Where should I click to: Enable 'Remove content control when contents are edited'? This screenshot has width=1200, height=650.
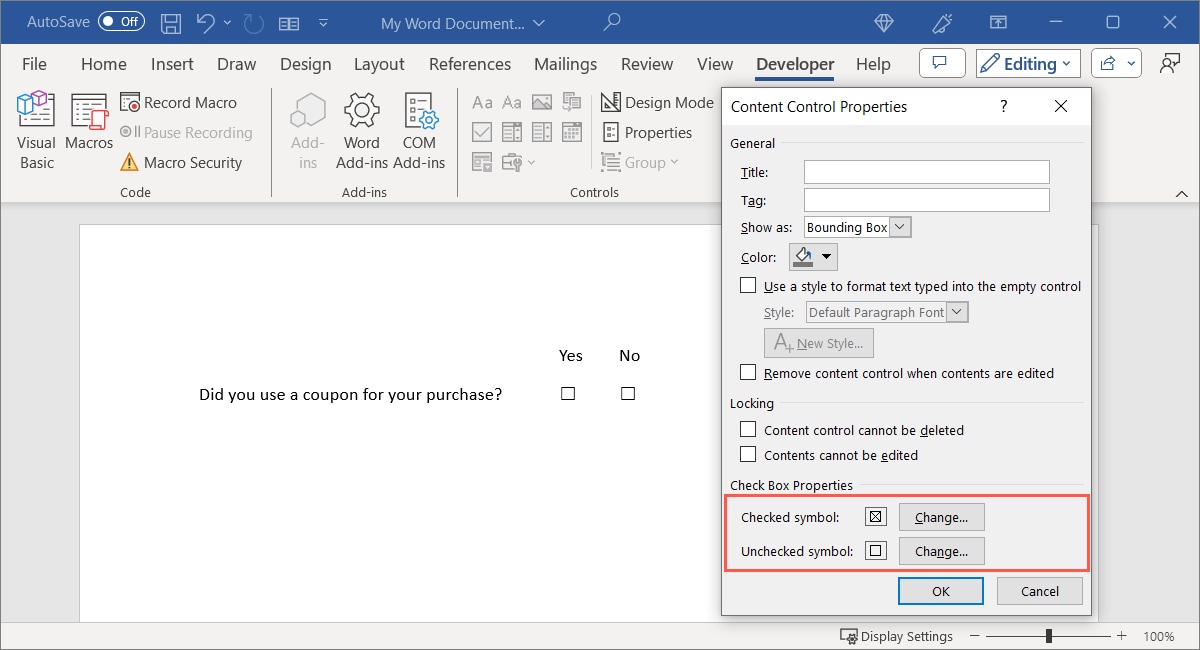747,370
